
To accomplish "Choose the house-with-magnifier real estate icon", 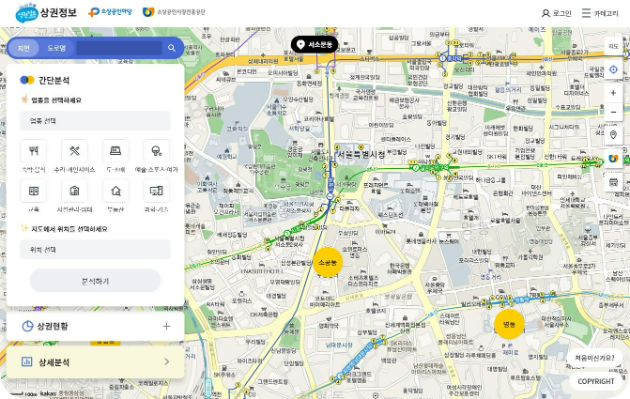I will (x=116, y=191).
